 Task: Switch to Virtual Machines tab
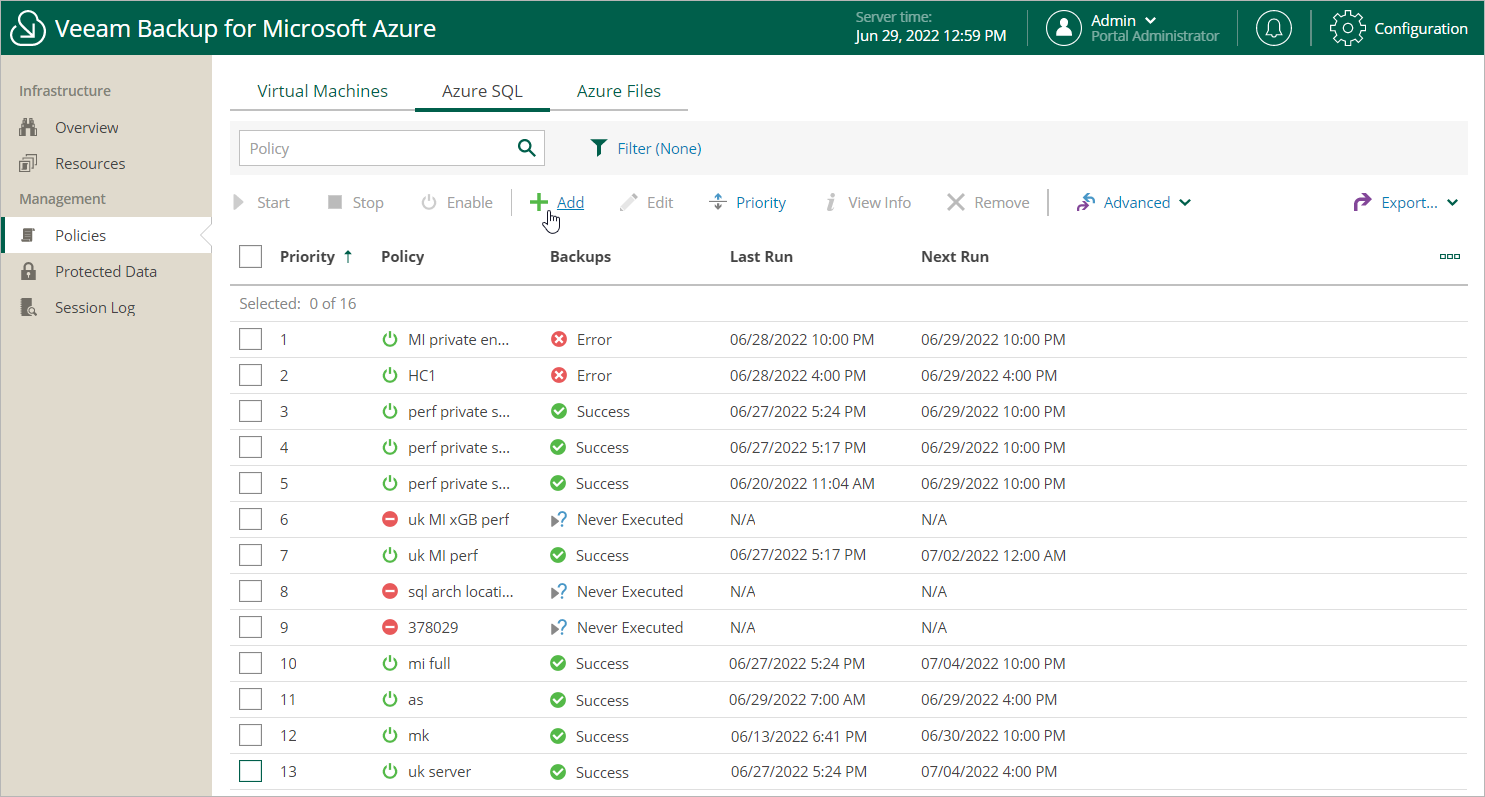[322, 91]
